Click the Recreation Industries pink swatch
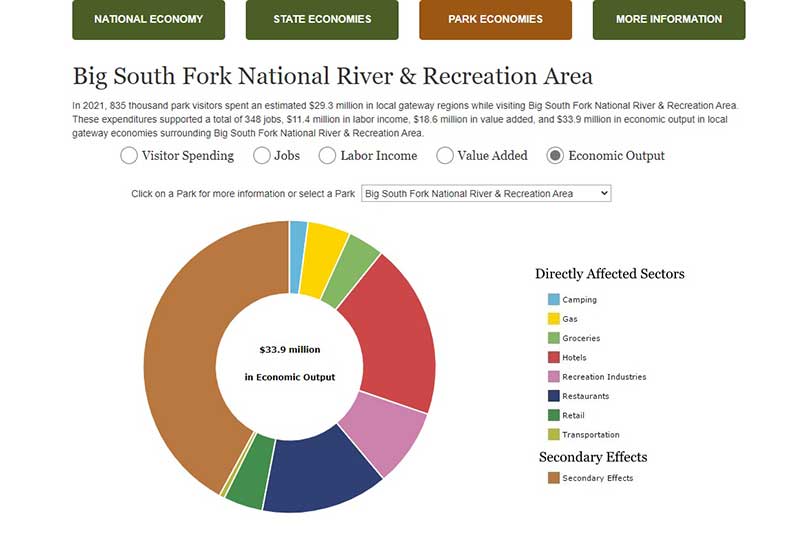 click(x=554, y=377)
